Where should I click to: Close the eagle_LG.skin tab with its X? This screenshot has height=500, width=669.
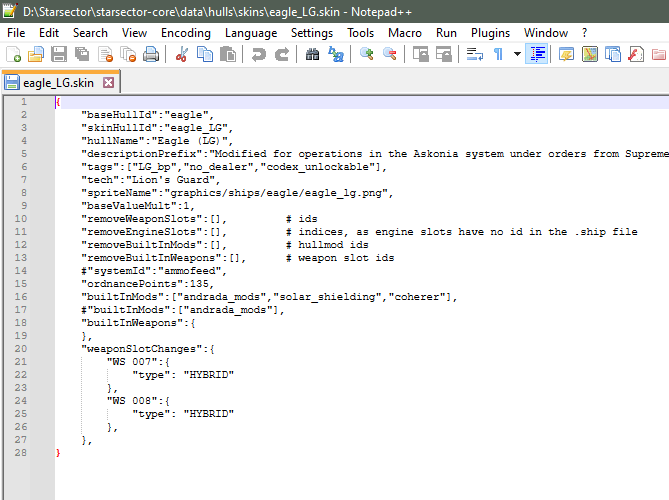[109, 82]
